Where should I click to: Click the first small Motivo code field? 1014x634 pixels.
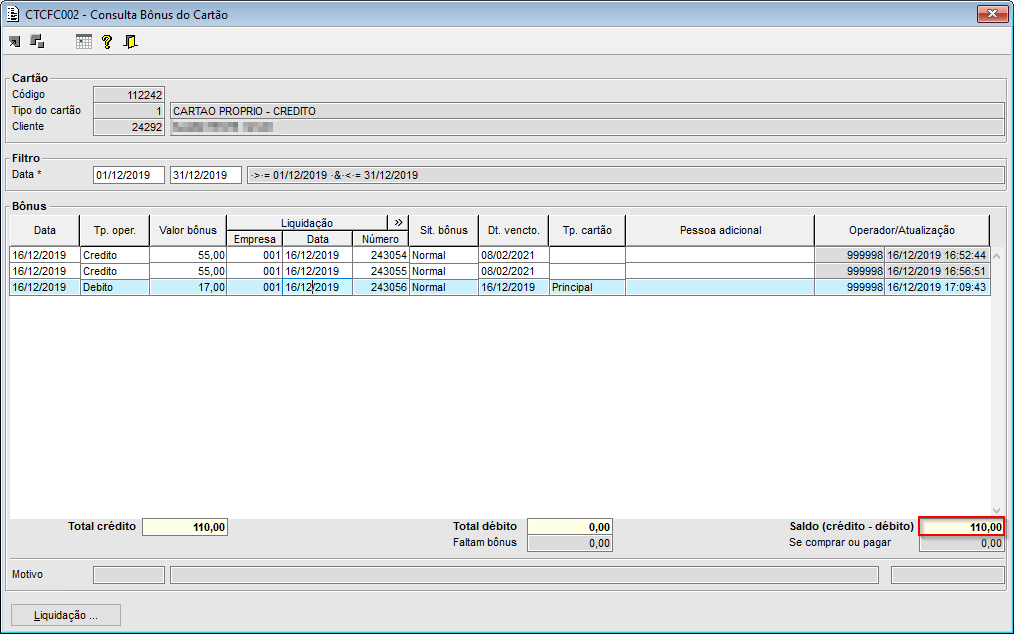coord(129,574)
